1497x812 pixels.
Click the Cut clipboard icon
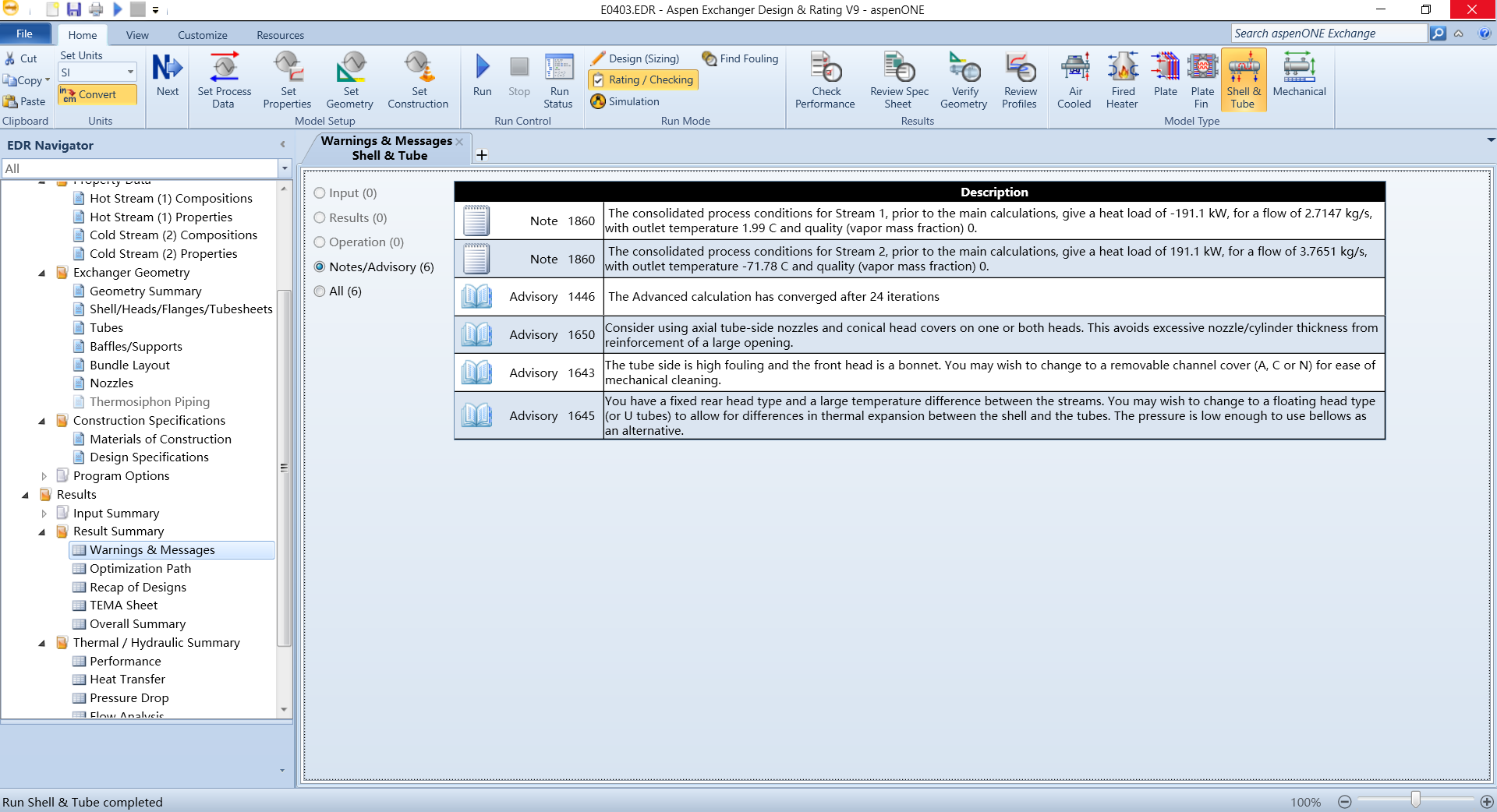click(10, 58)
